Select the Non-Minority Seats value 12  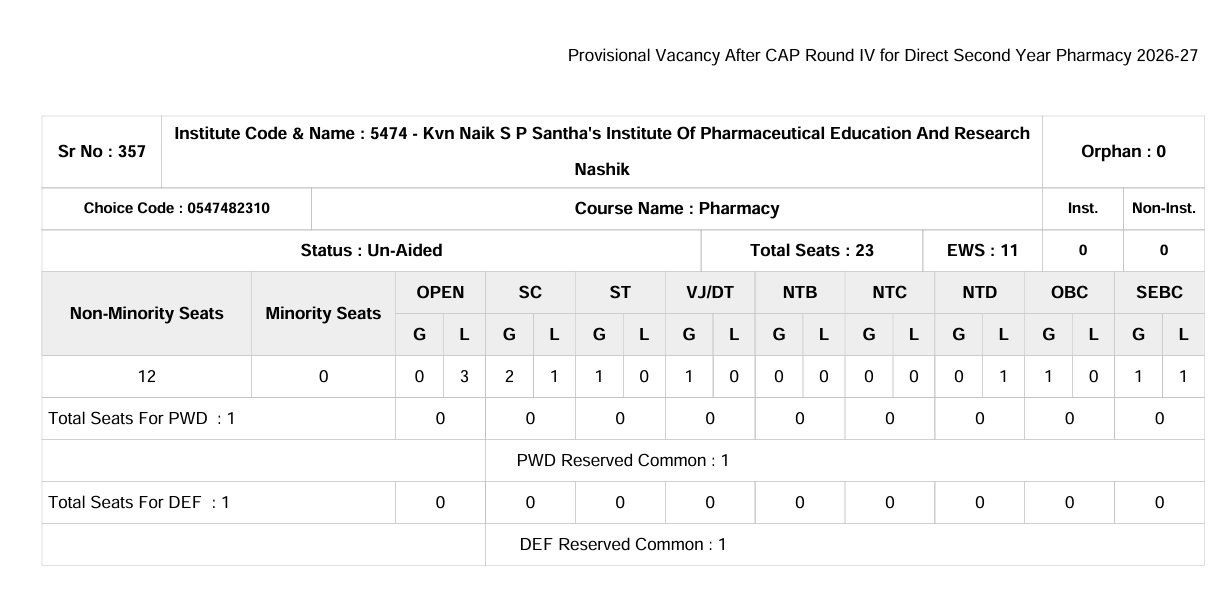click(x=147, y=377)
